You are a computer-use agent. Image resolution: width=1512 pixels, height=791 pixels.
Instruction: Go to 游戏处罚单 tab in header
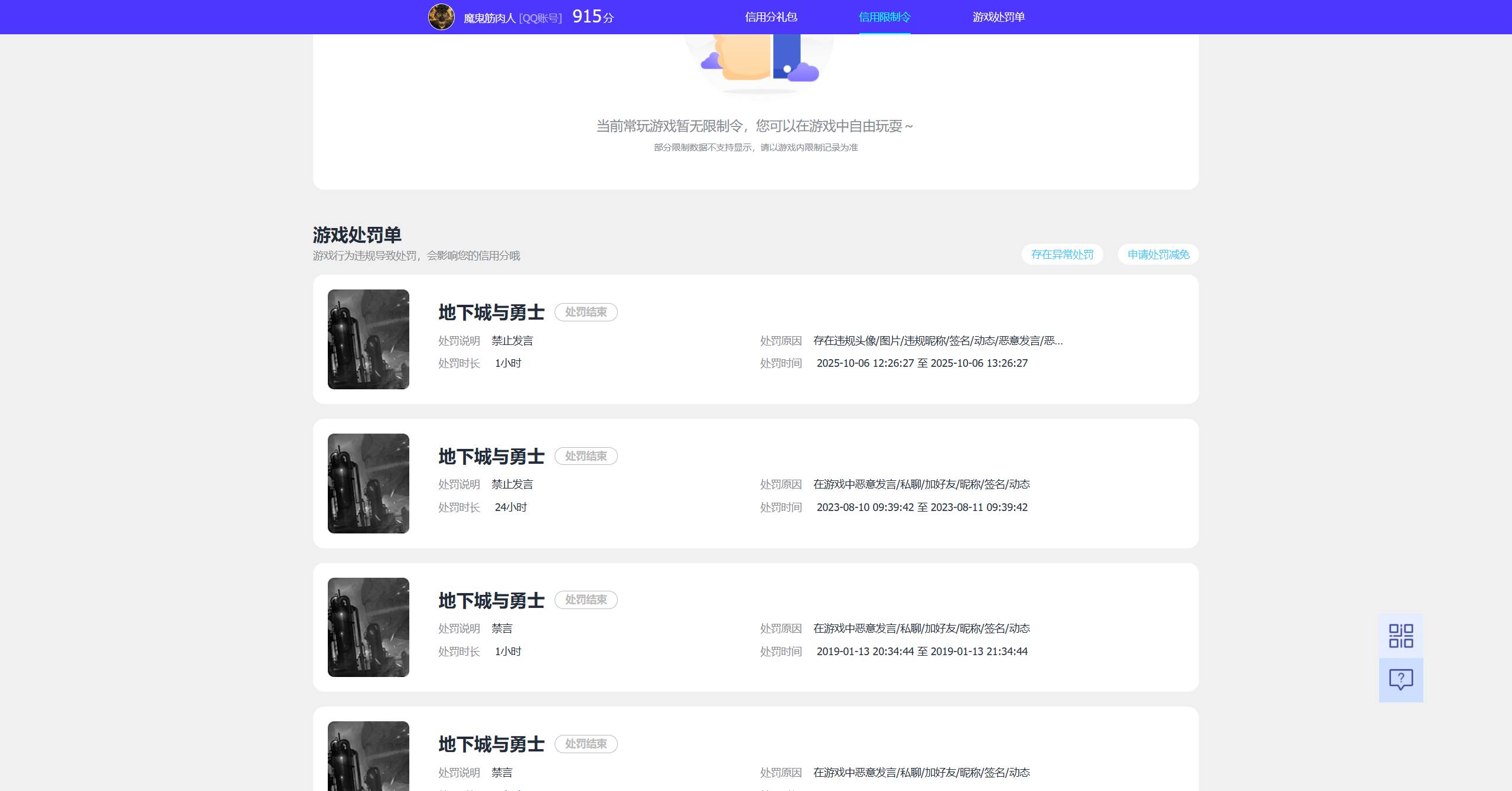click(x=998, y=17)
